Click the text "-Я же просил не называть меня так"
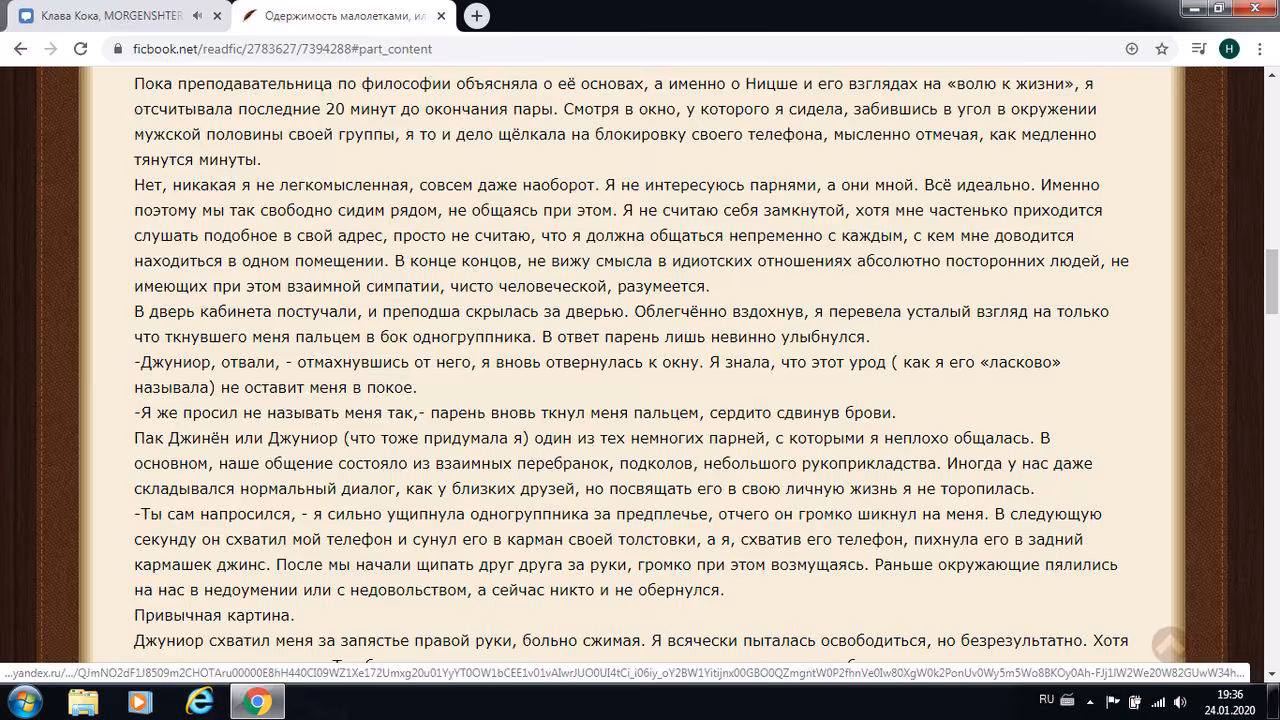 tap(274, 413)
